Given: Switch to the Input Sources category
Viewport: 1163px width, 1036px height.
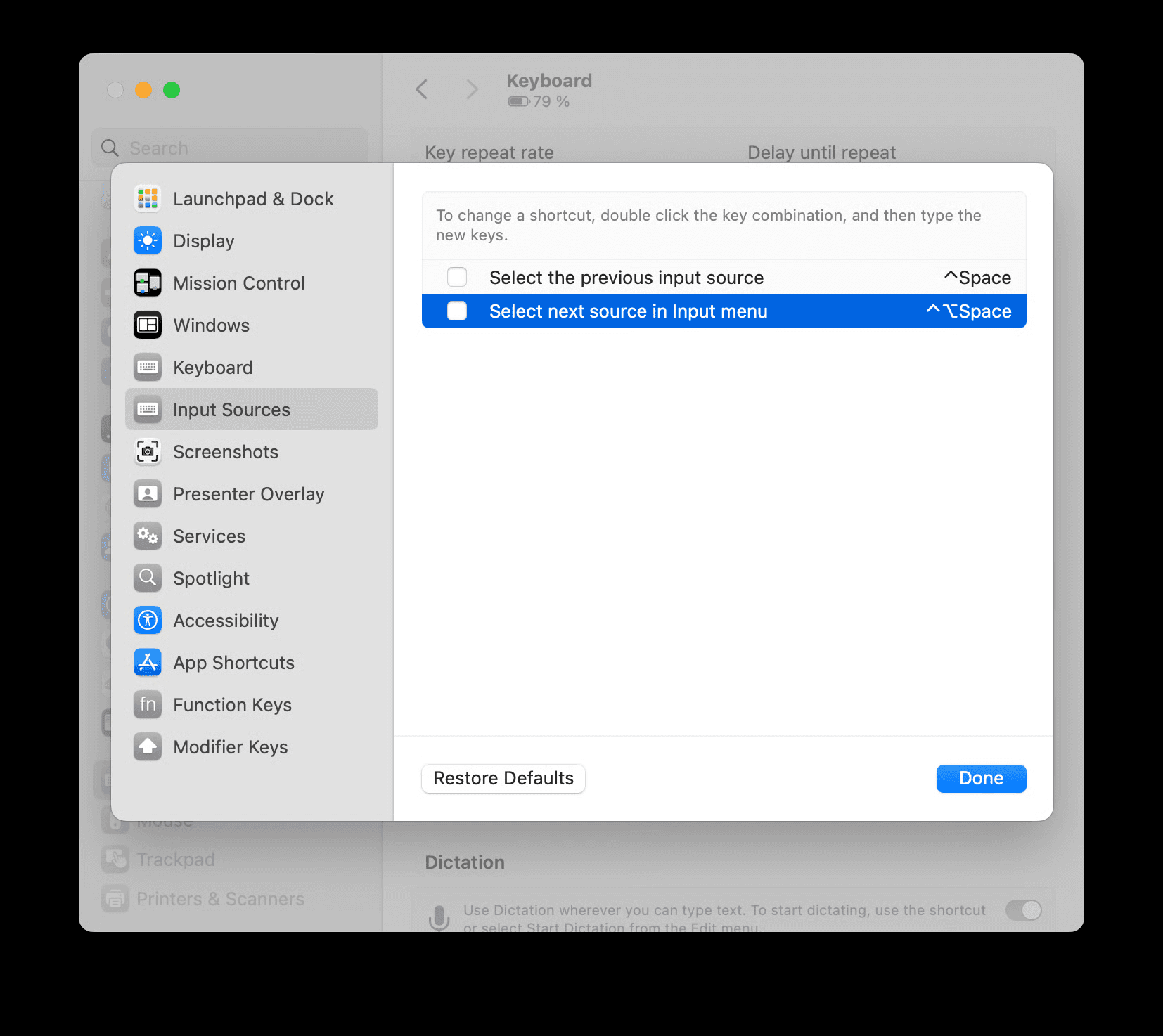Looking at the screenshot, I should coord(231,409).
